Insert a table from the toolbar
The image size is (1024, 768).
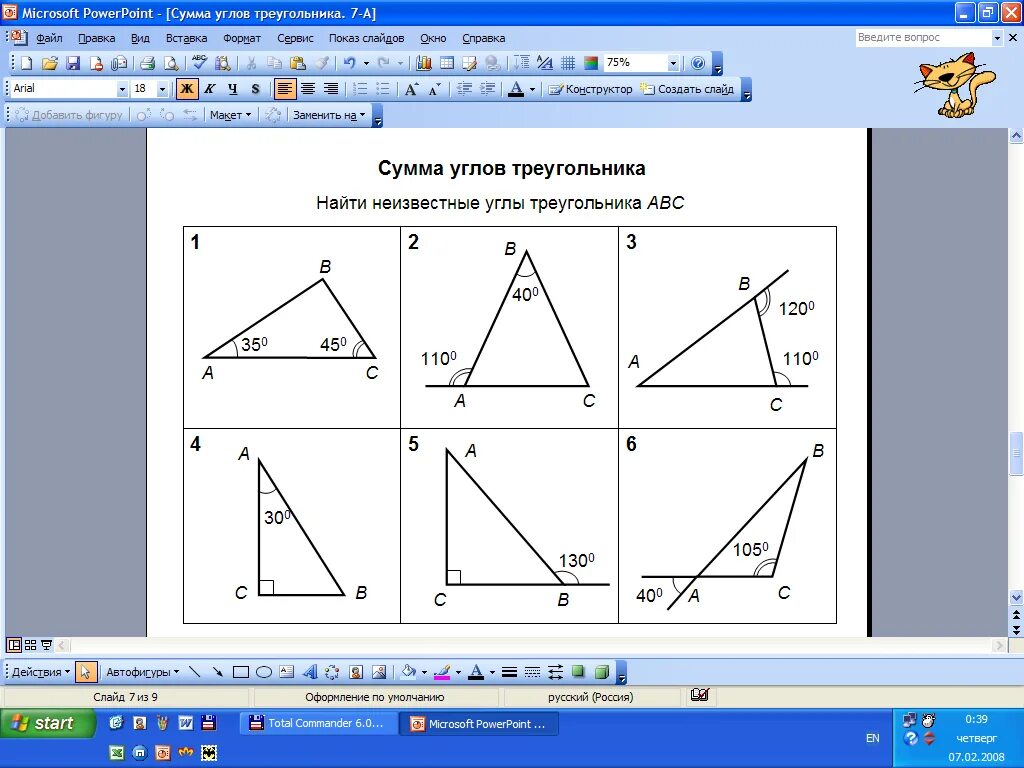pyautogui.click(x=447, y=63)
